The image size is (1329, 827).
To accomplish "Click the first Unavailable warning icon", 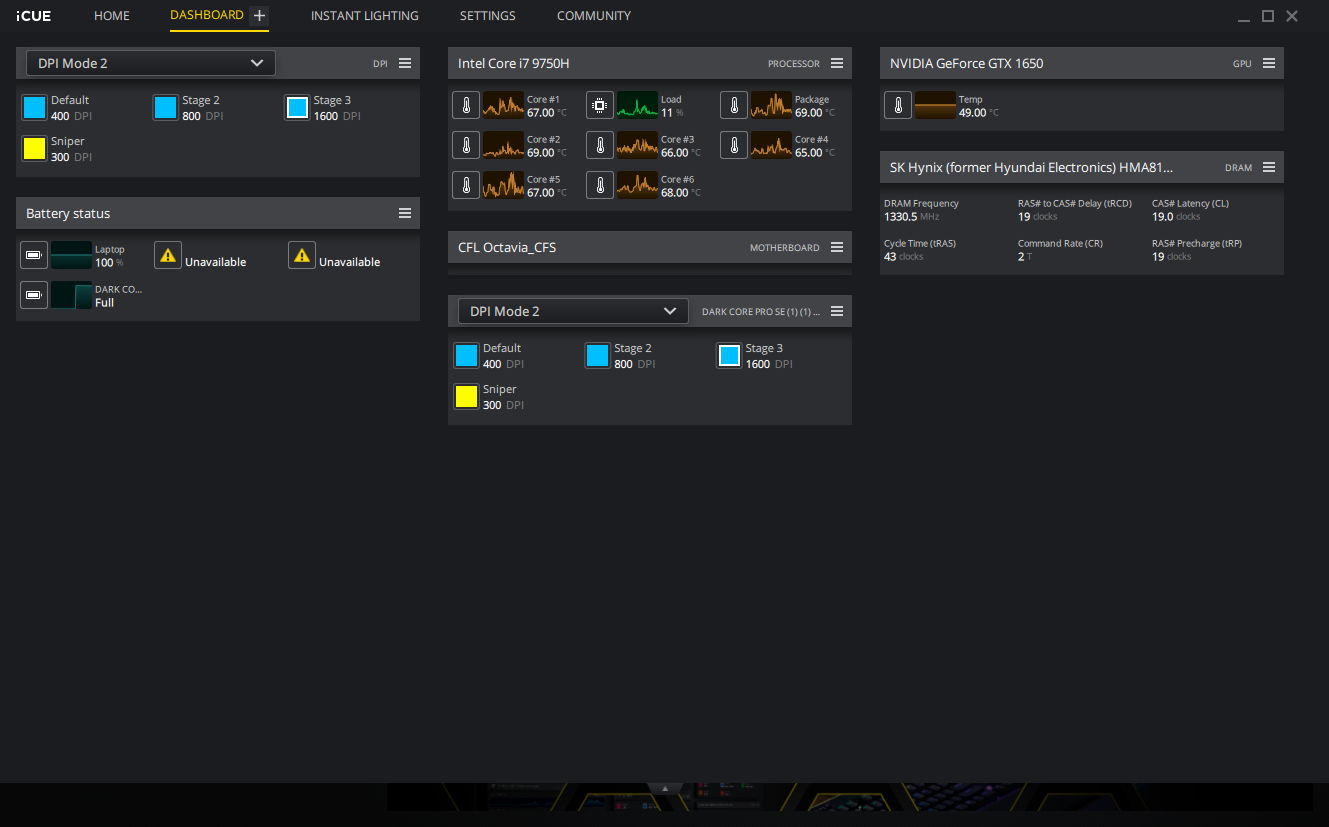I will 168,255.
